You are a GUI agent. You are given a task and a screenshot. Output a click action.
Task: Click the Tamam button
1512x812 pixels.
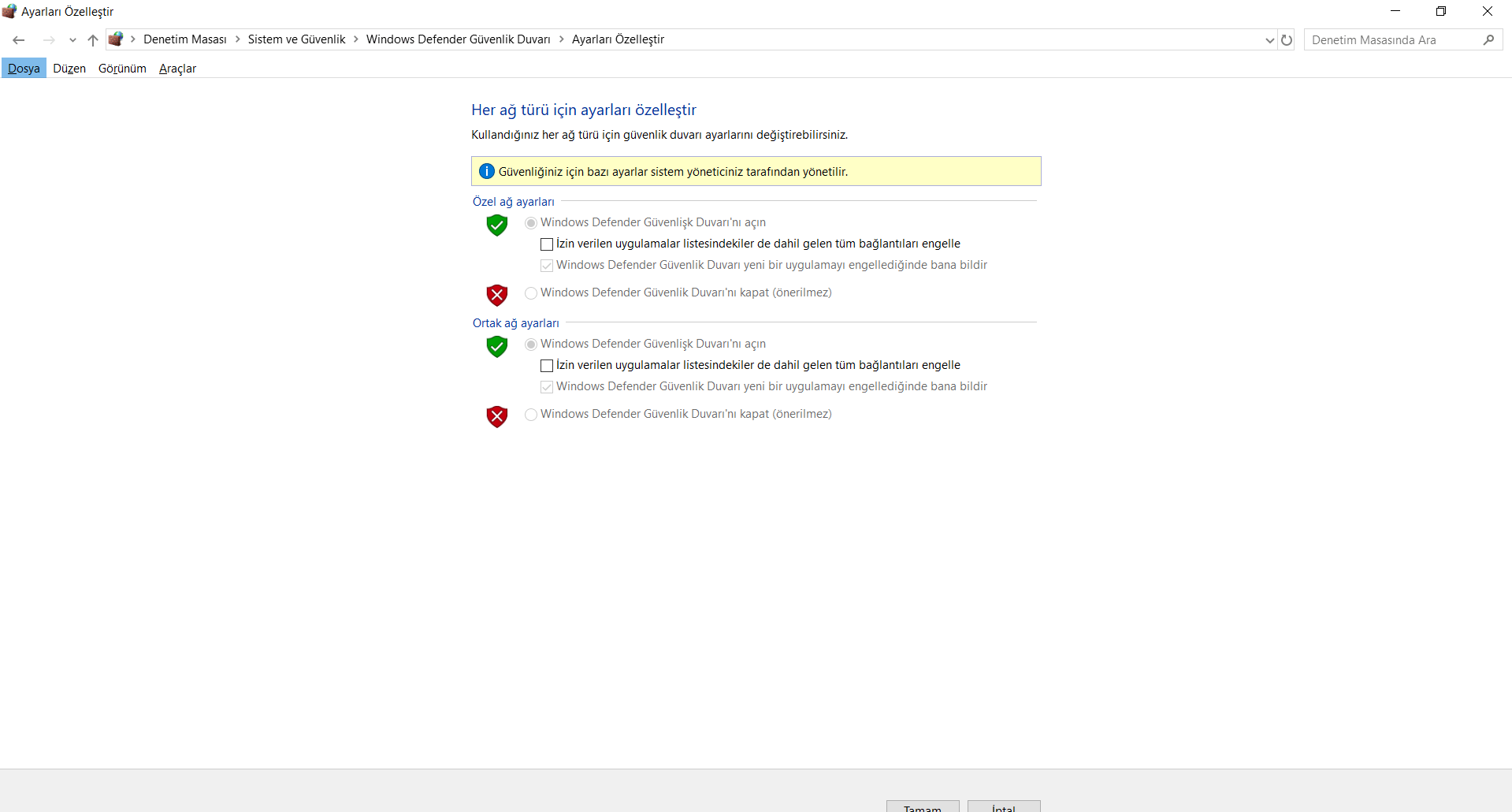click(x=923, y=806)
